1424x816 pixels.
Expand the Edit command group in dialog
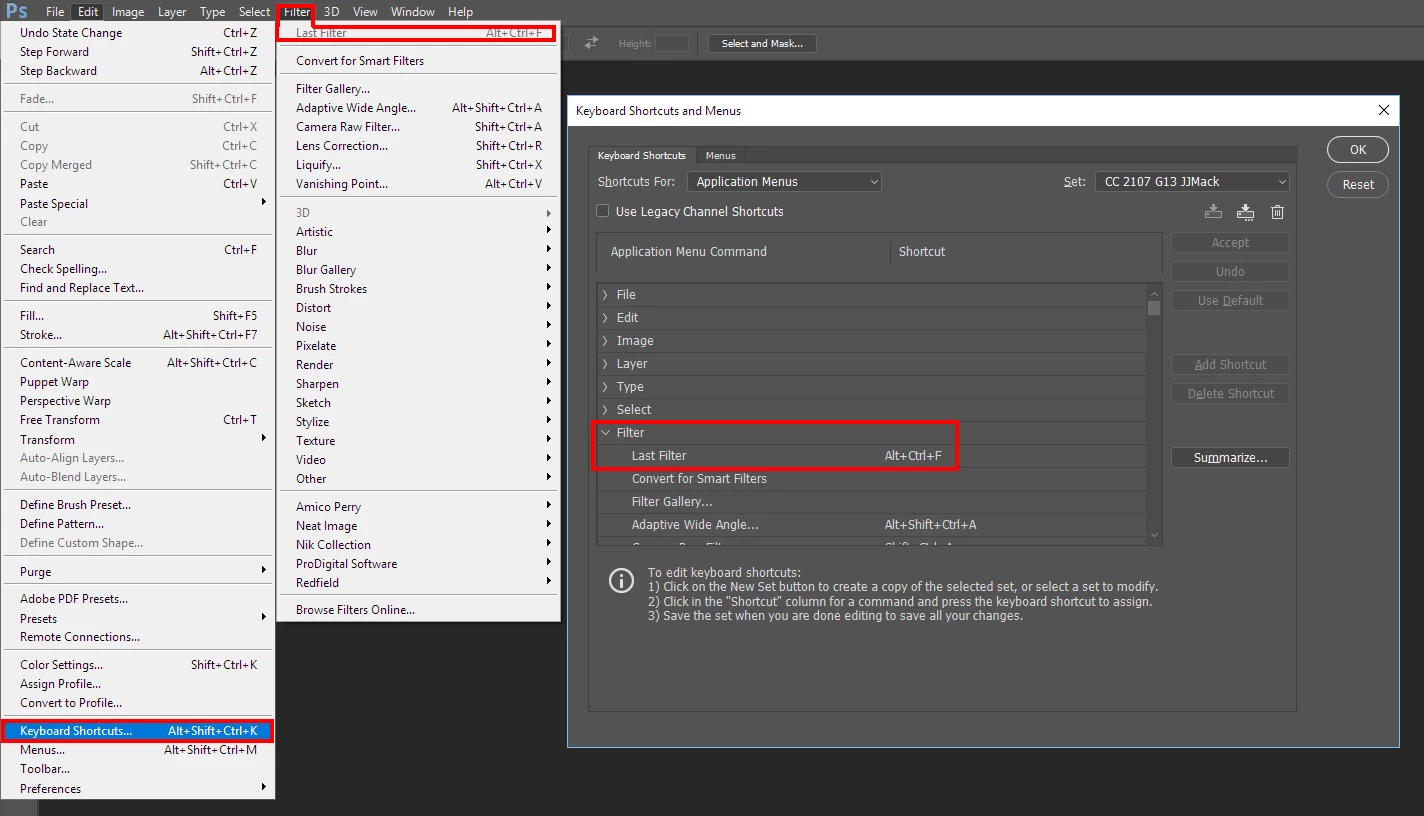point(604,318)
